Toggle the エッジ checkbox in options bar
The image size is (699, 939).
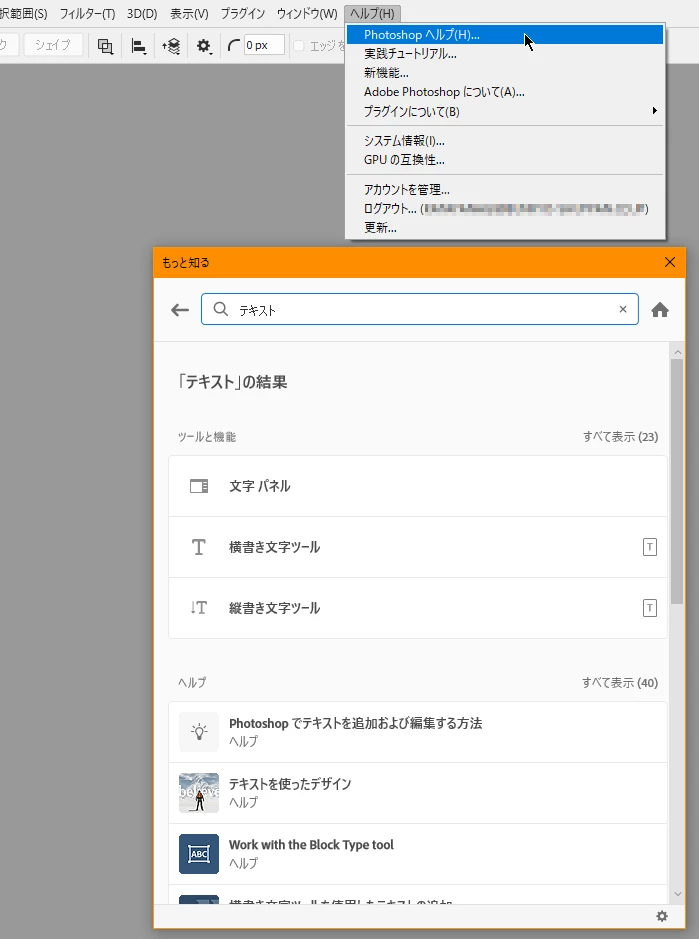[299, 46]
